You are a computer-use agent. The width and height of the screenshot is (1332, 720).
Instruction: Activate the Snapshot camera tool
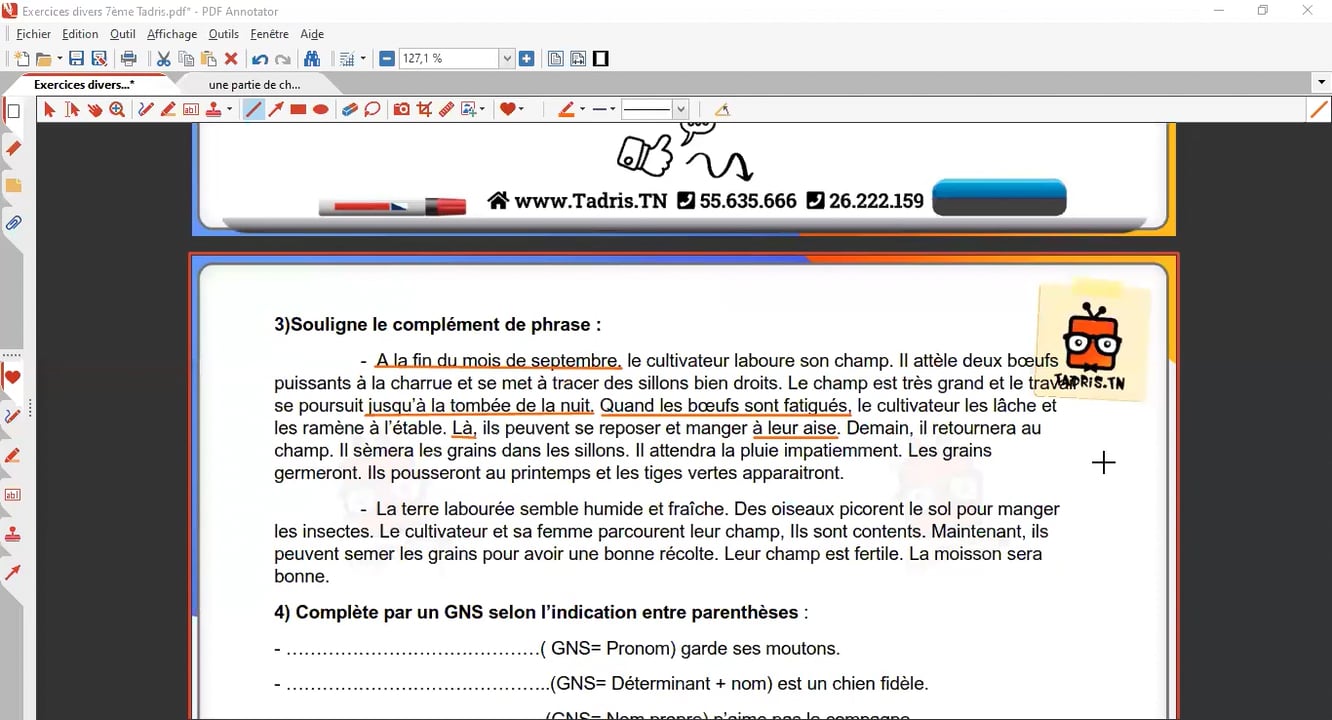[401, 110]
